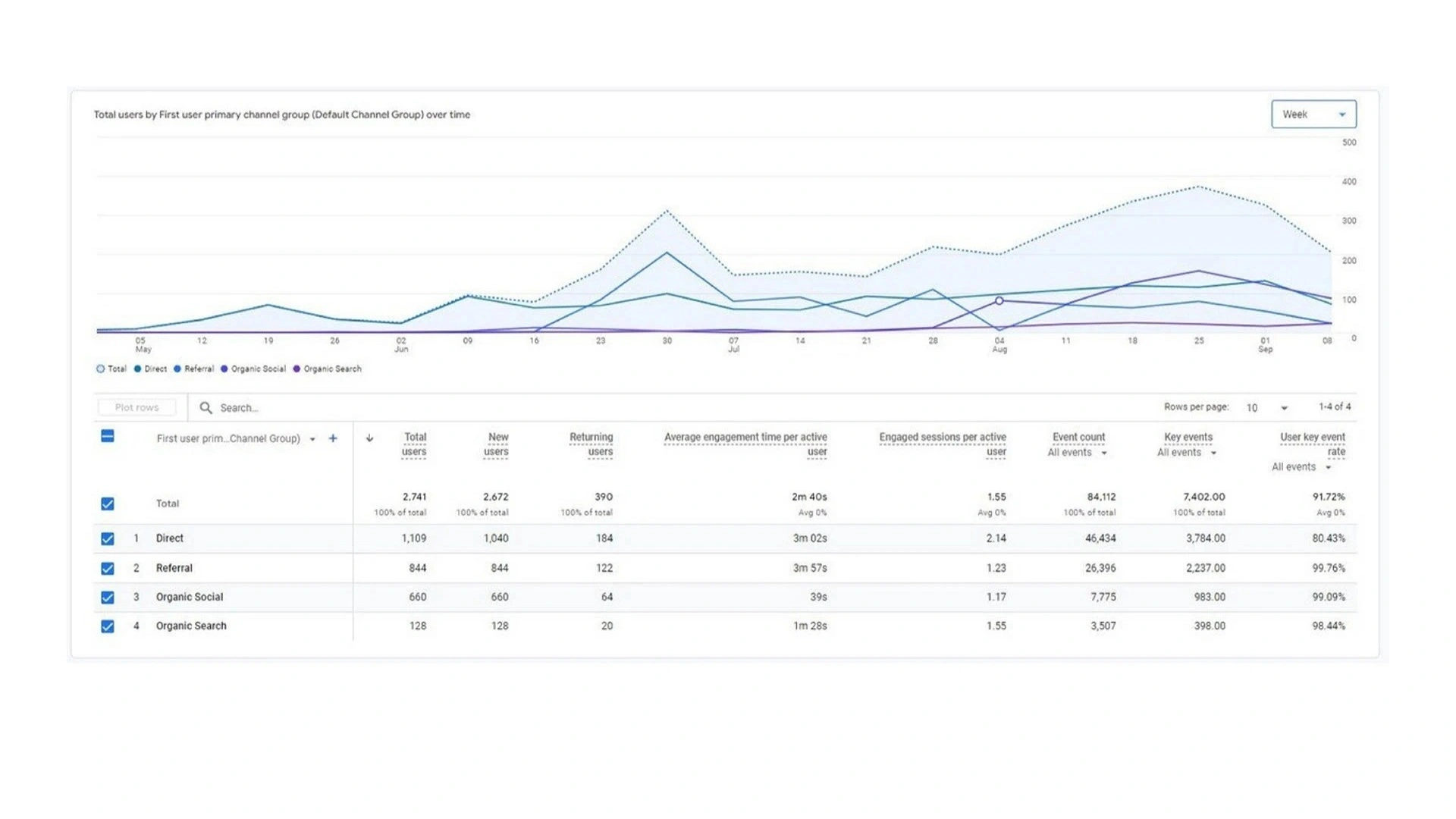
Task: Click the data point marker on 04 Aug
Action: tap(999, 301)
